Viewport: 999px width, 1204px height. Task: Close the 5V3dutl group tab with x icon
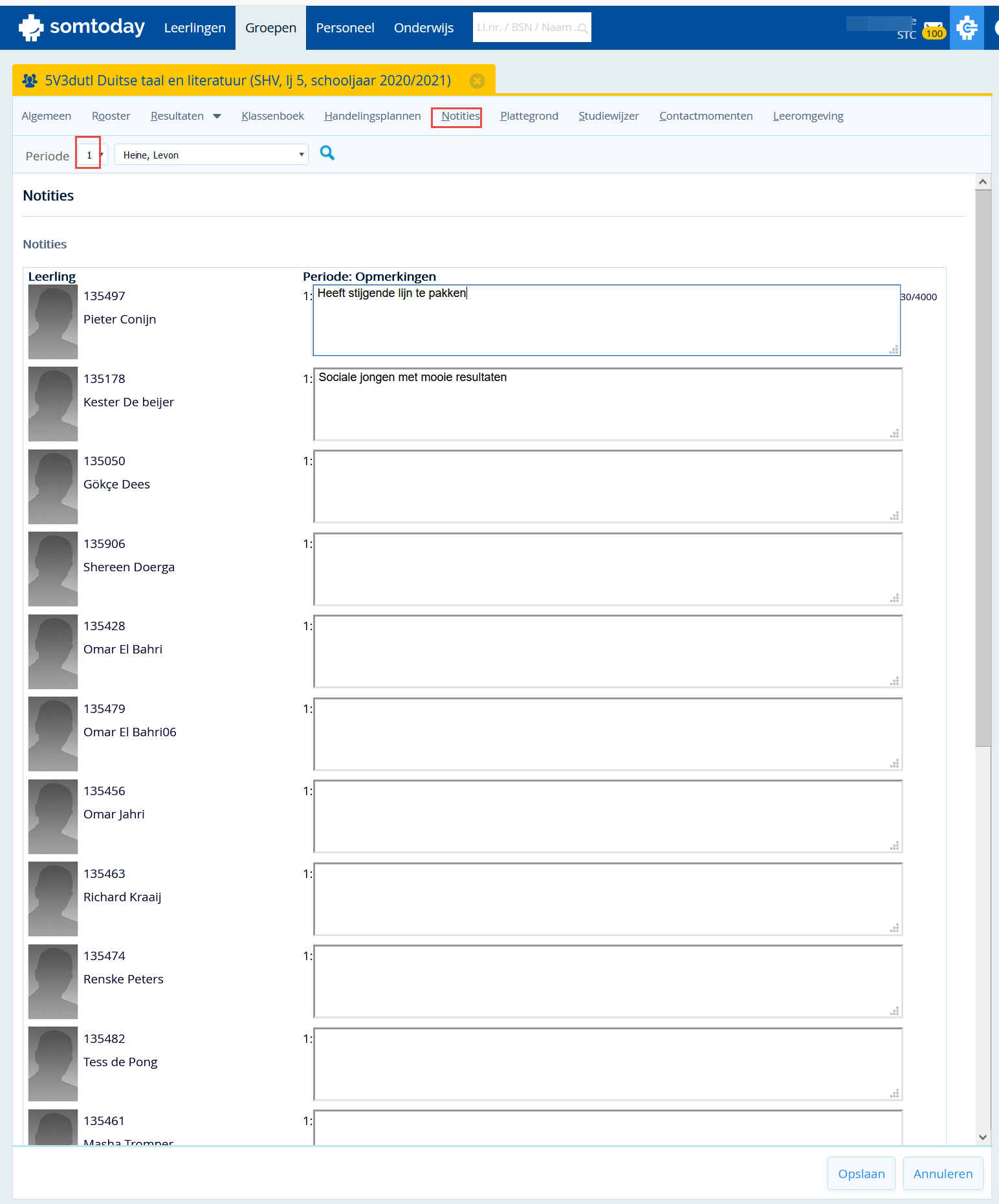click(478, 81)
